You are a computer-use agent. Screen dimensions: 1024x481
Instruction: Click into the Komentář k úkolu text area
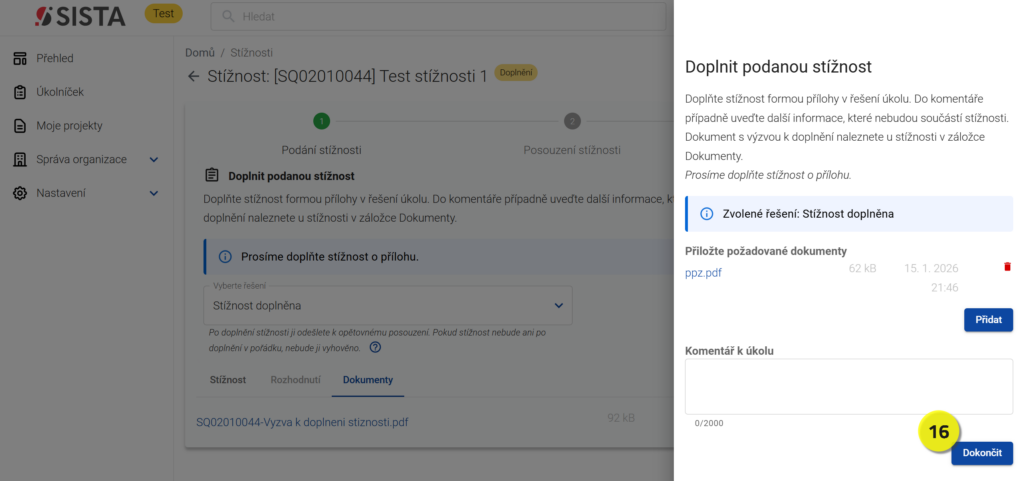848,386
